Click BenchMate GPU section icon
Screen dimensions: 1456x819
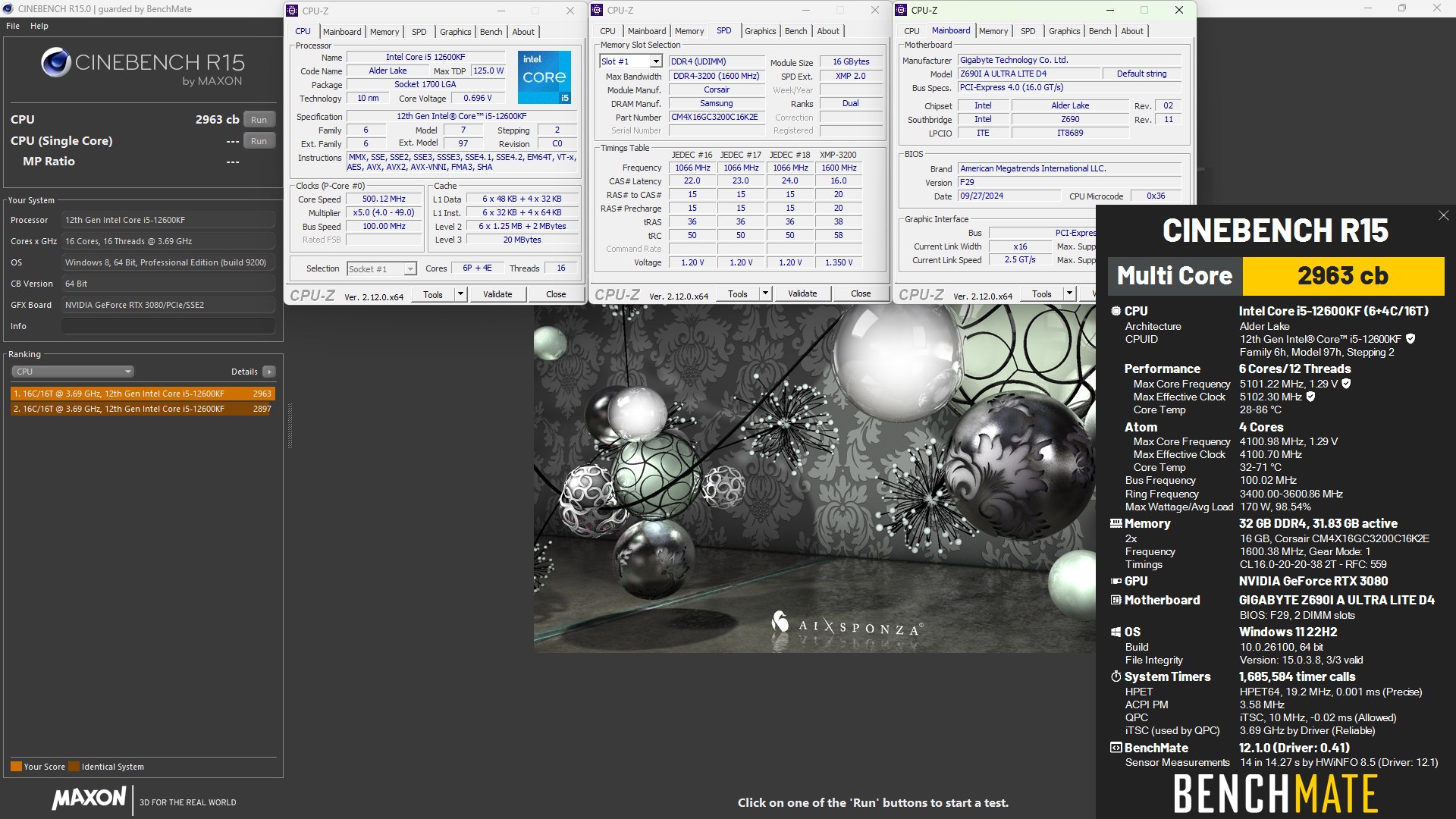(1116, 581)
